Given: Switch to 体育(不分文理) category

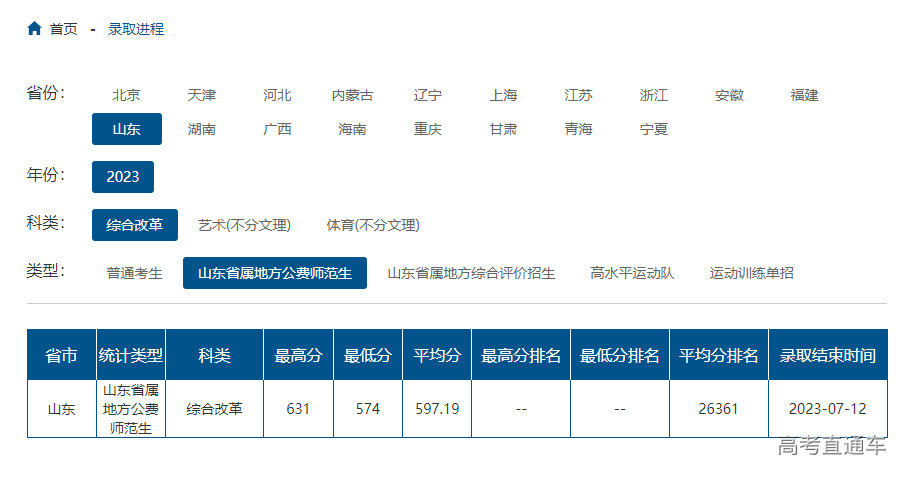Looking at the screenshot, I should [373, 225].
